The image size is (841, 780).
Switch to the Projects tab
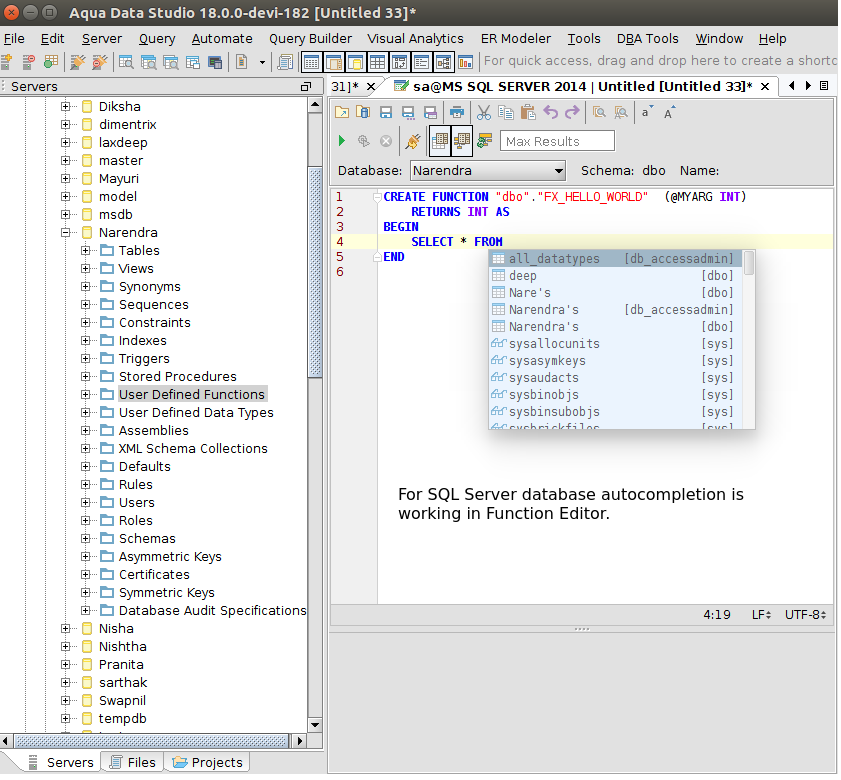[208, 763]
